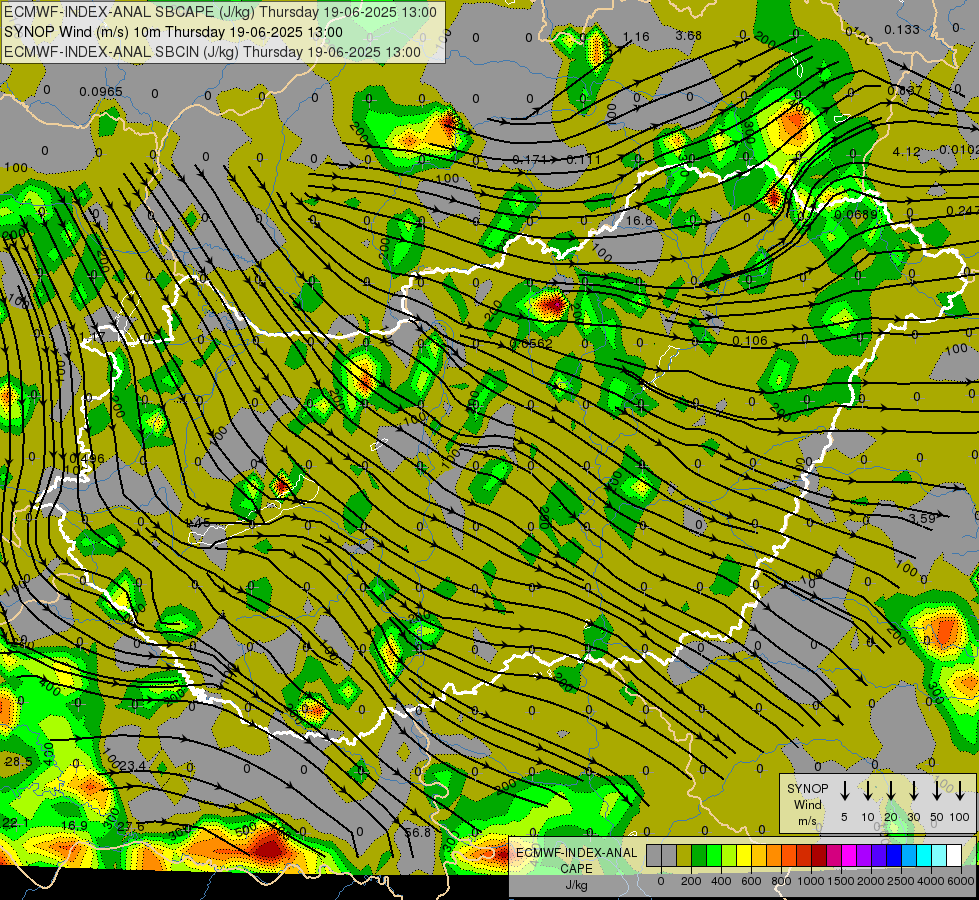Click the 0.496 value on the map
This screenshot has width=979, height=900.
[87, 458]
